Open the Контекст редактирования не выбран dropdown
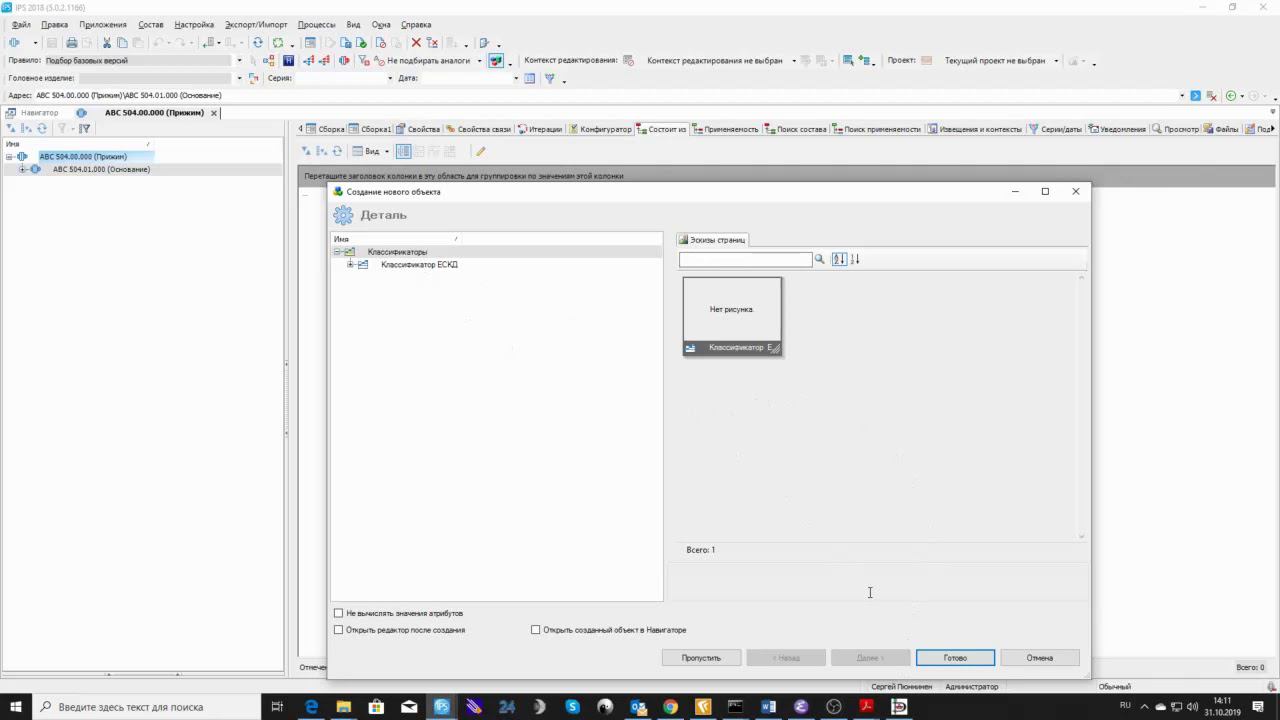Viewport: 1280px width, 720px height. tap(794, 61)
